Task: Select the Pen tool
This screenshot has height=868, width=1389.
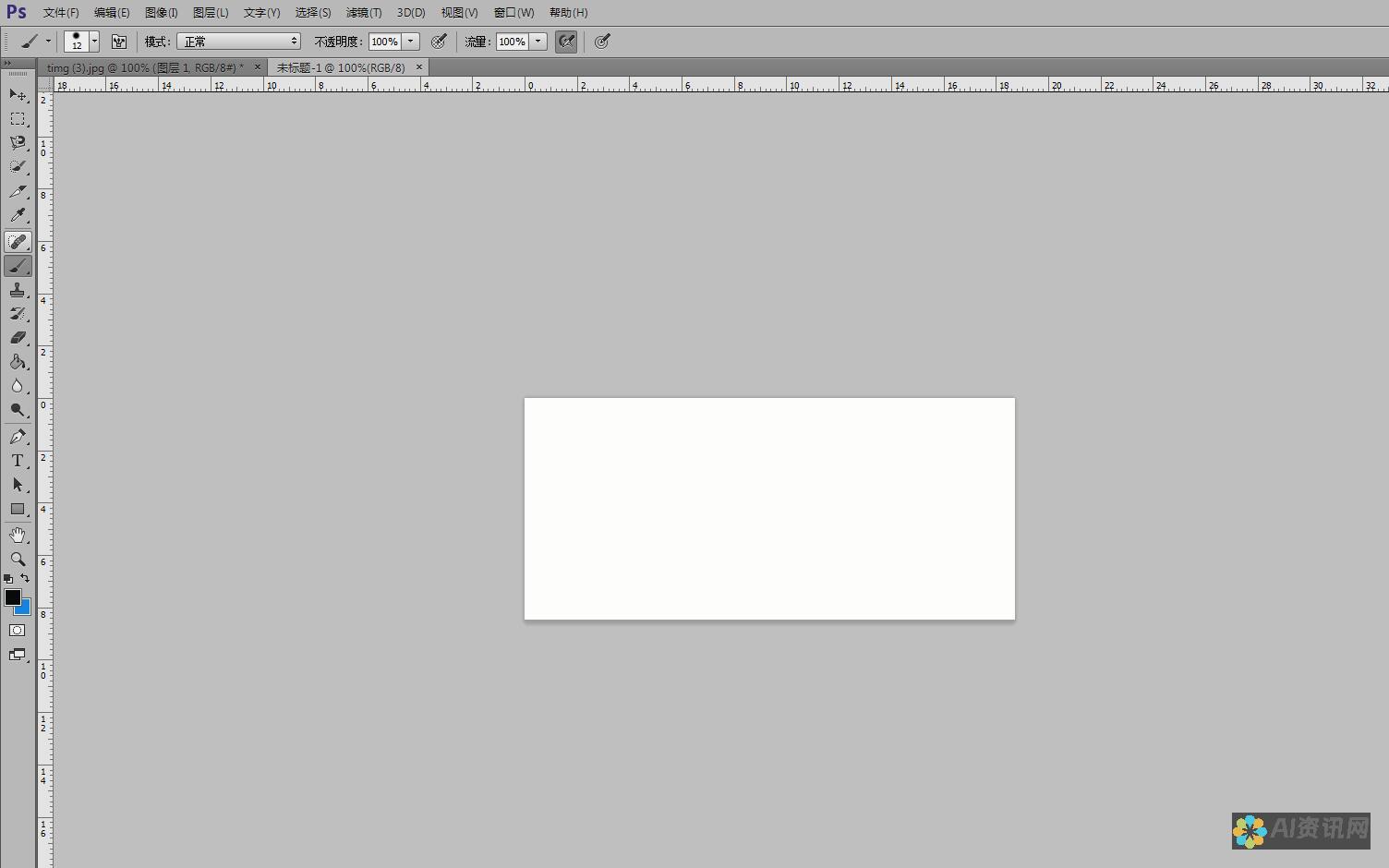Action: pyautogui.click(x=18, y=436)
